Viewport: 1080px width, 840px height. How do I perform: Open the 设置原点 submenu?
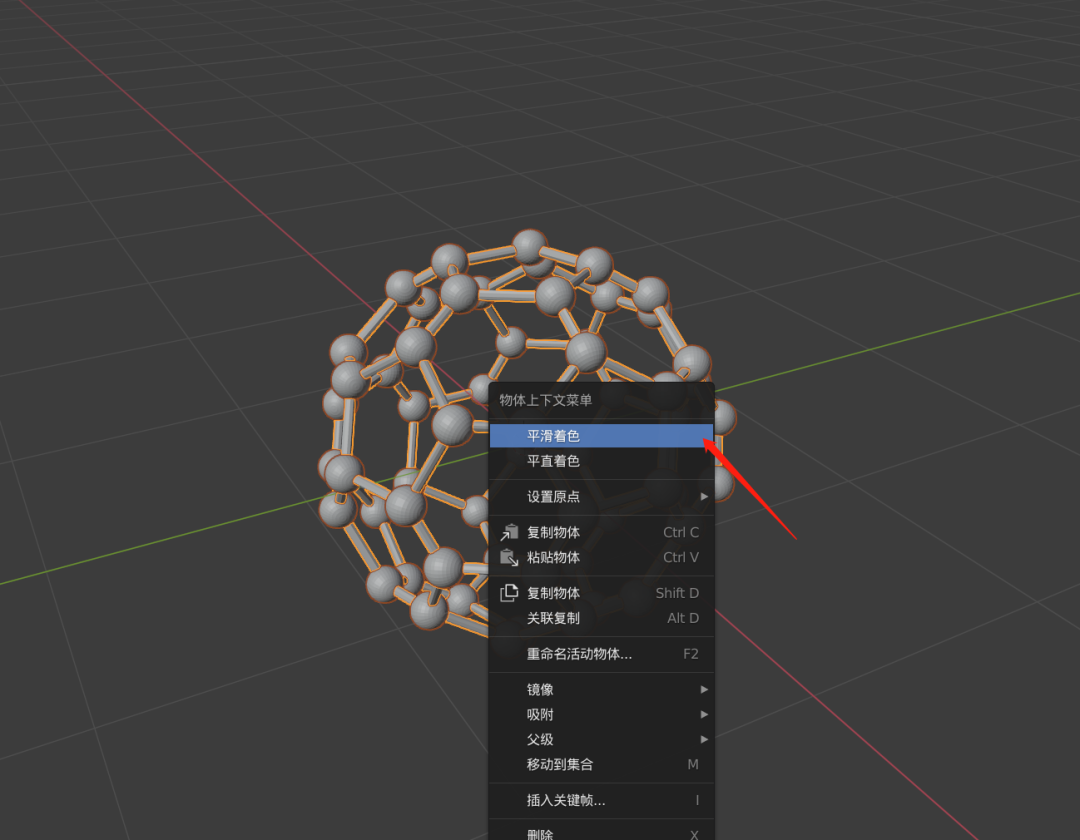[x=601, y=496]
